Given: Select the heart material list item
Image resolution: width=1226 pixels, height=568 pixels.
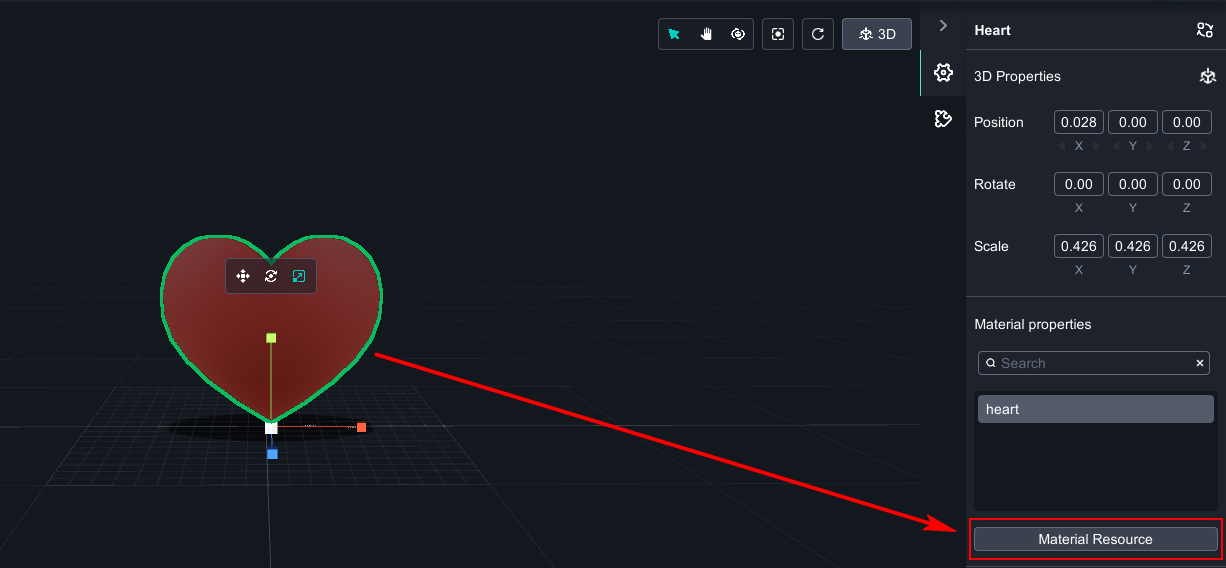Looking at the screenshot, I should 1095,409.
